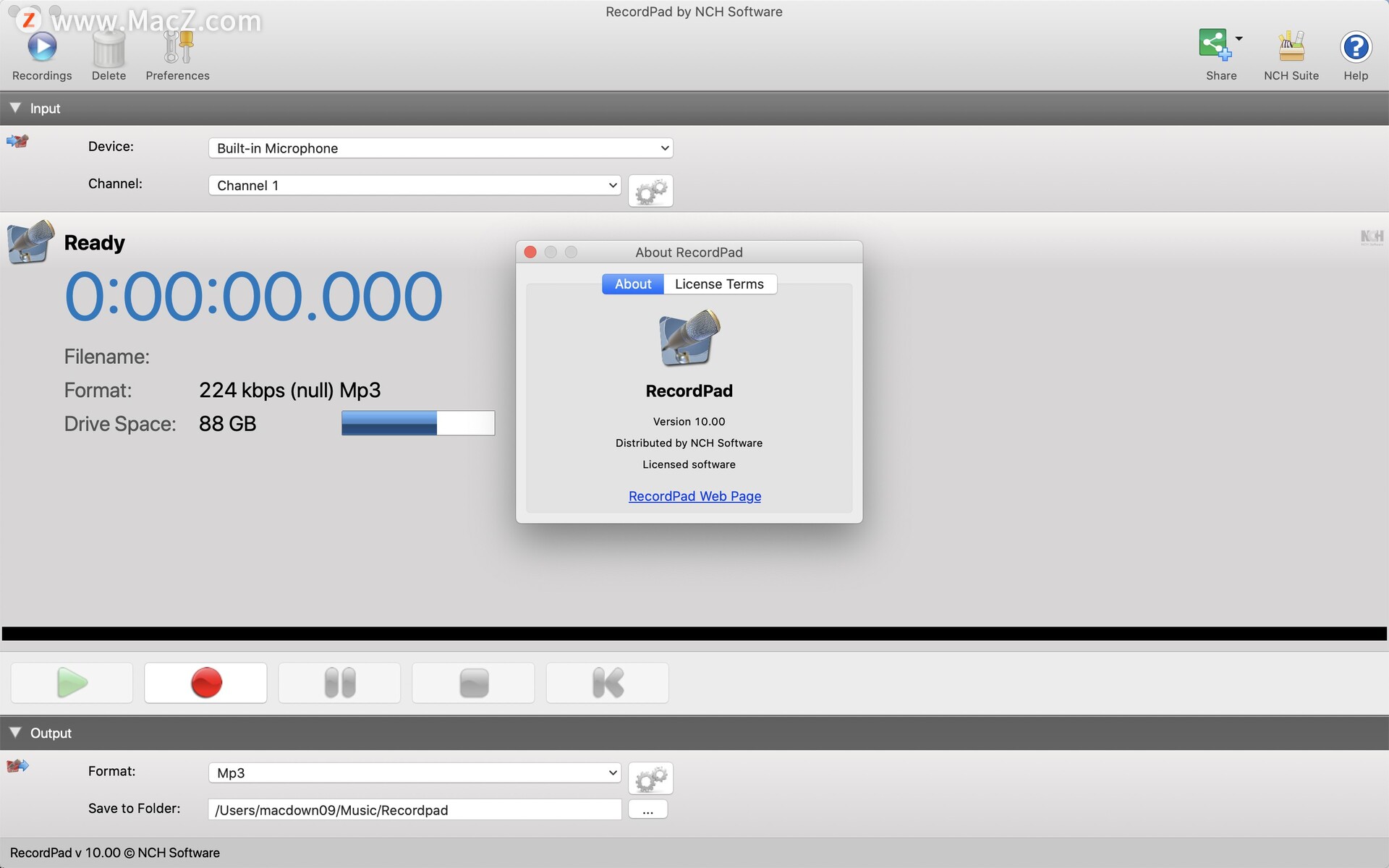Image resolution: width=1389 pixels, height=868 pixels.
Task: Collapse the Input section triangle
Action: tap(14, 108)
